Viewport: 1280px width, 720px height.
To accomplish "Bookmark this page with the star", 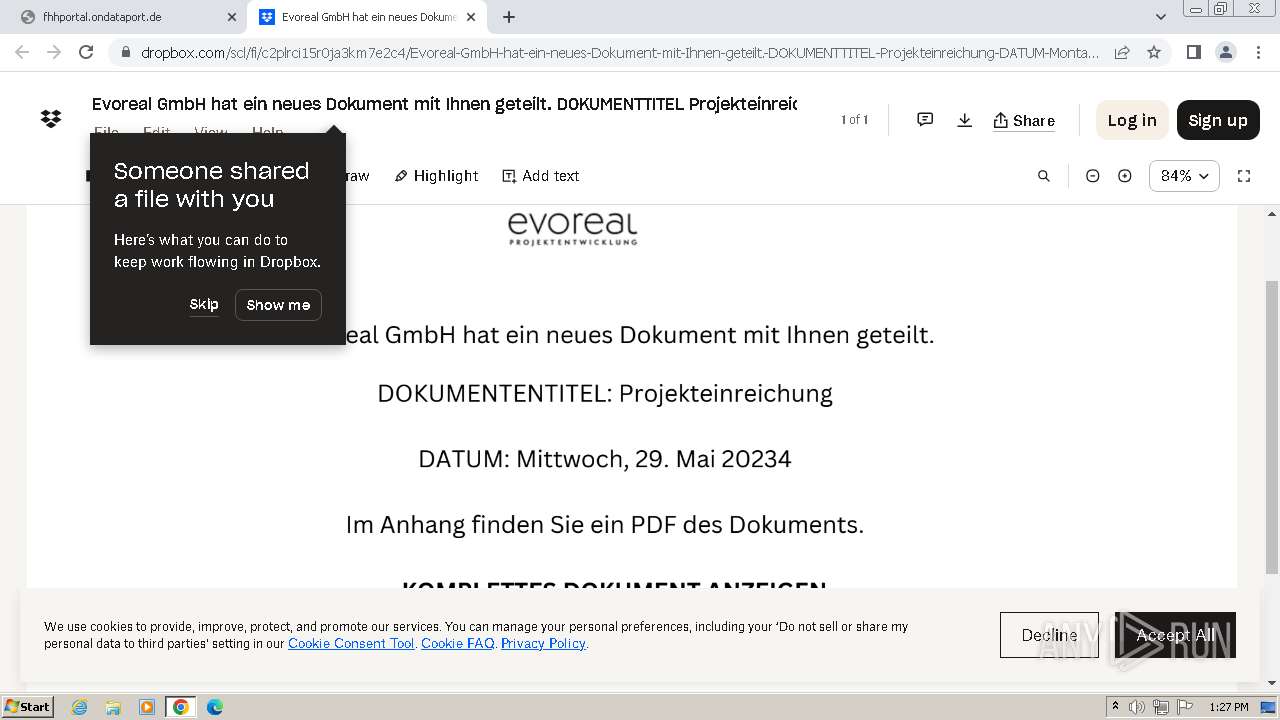I will click(x=1154, y=52).
